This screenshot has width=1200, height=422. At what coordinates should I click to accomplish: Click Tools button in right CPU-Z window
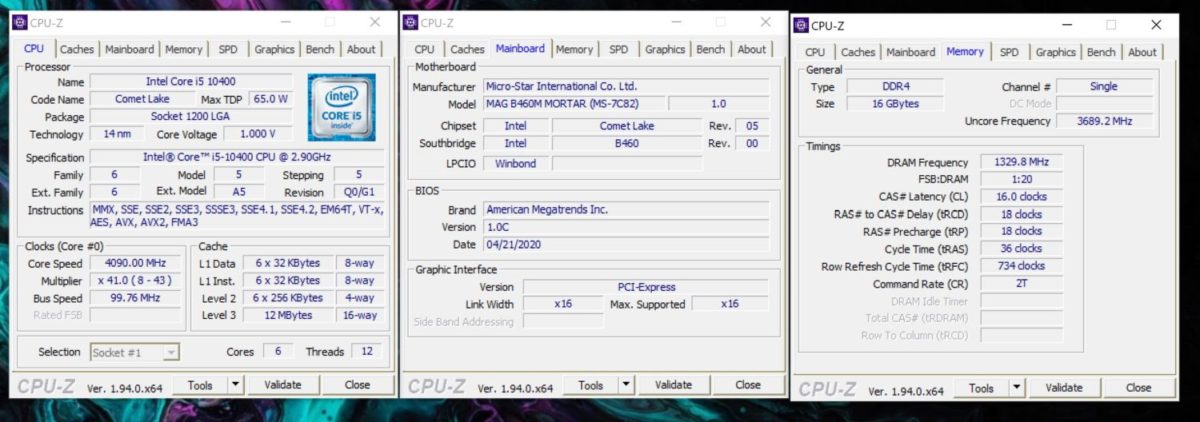[x=982, y=388]
